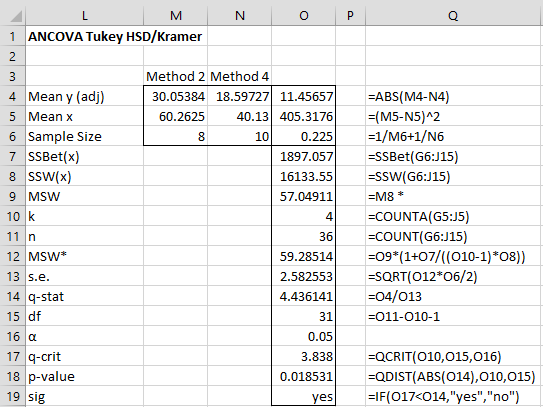
Task: Select the 'MSW' label in row 9
Action: click(84, 196)
